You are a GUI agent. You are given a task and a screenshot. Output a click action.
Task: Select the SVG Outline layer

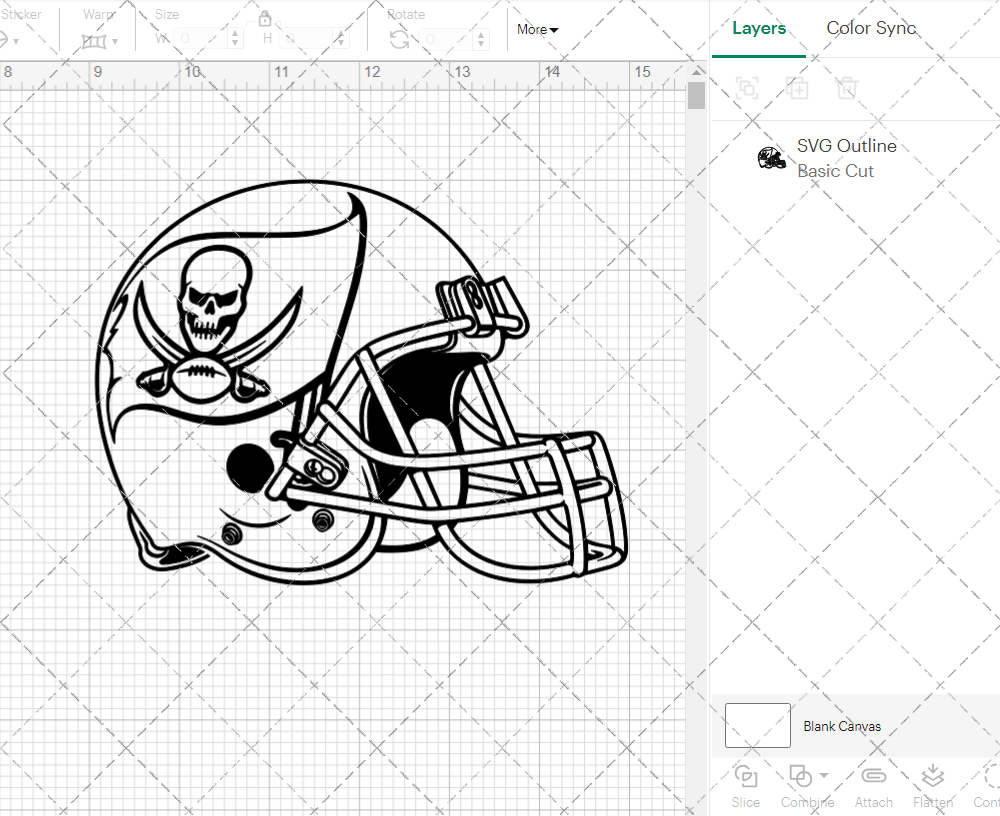coord(846,158)
